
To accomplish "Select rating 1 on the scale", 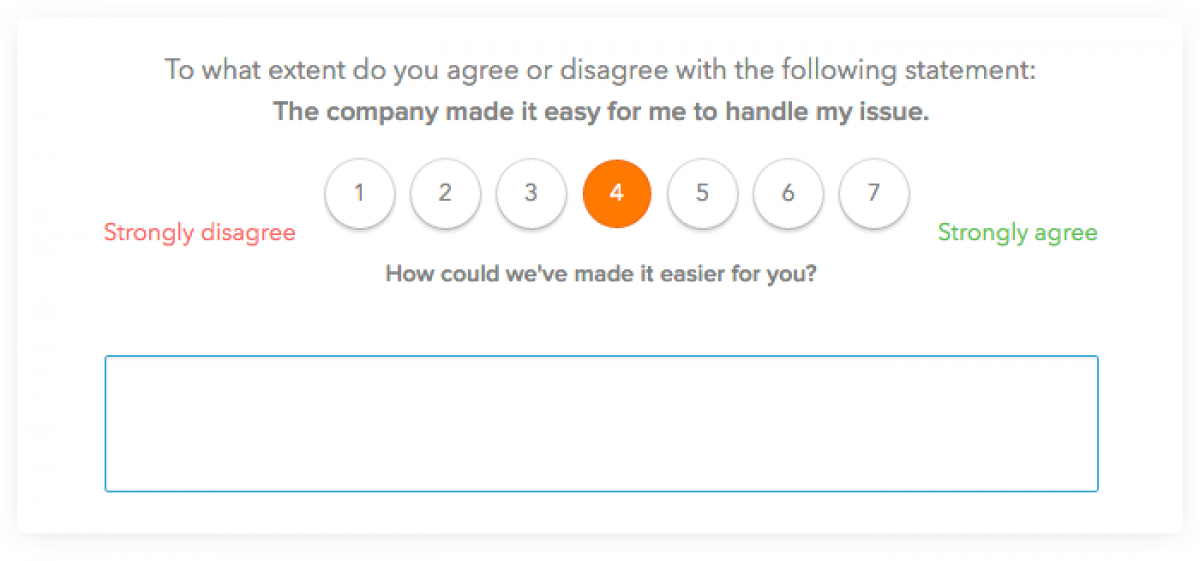I will [x=360, y=193].
